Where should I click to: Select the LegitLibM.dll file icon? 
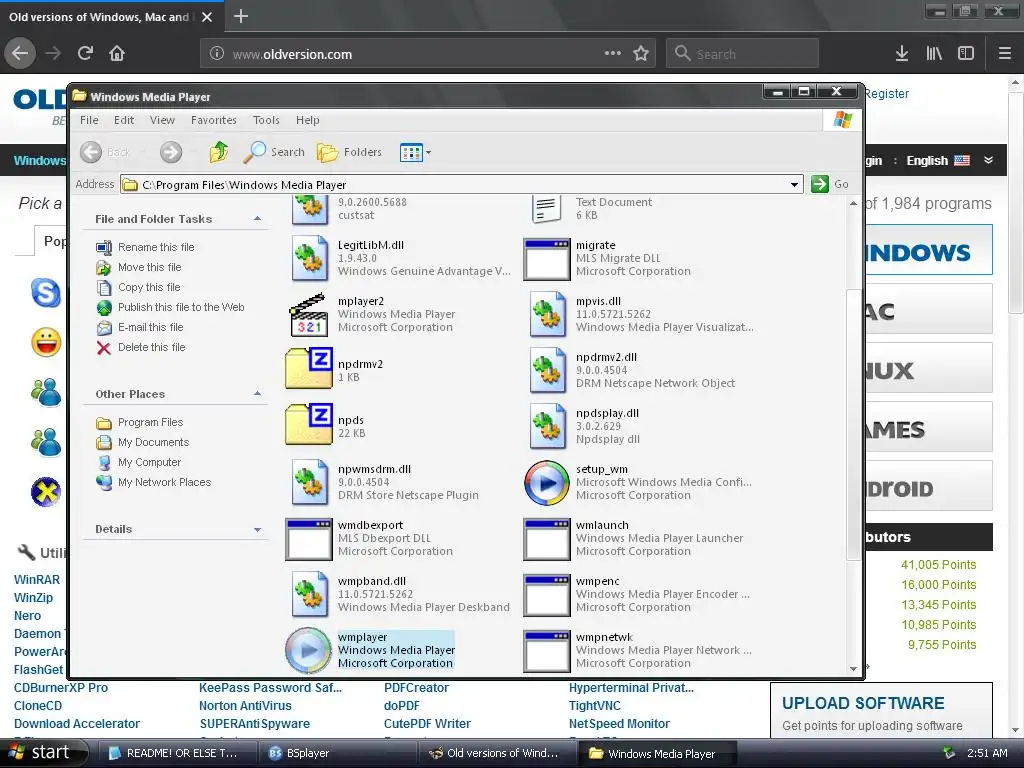(x=310, y=258)
